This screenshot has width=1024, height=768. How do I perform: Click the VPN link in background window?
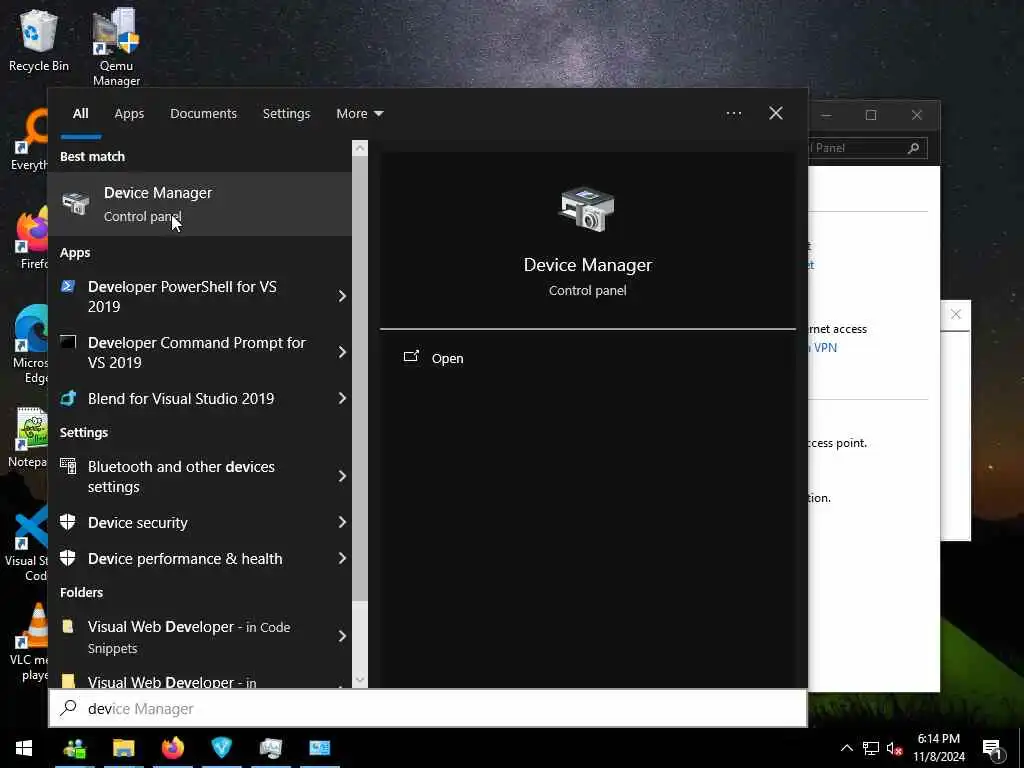(x=825, y=347)
